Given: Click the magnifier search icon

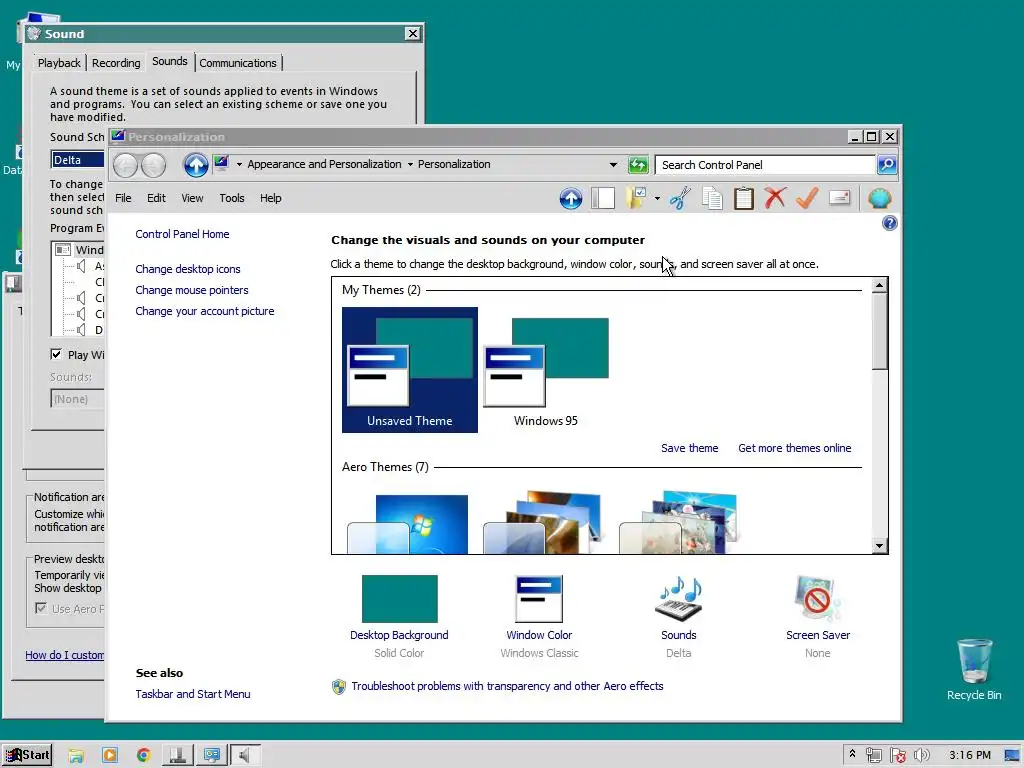Looking at the screenshot, I should coord(887,165).
